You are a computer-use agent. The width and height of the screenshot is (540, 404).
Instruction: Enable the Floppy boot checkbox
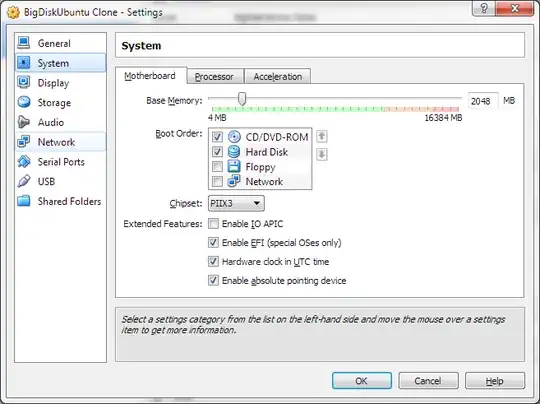217,167
